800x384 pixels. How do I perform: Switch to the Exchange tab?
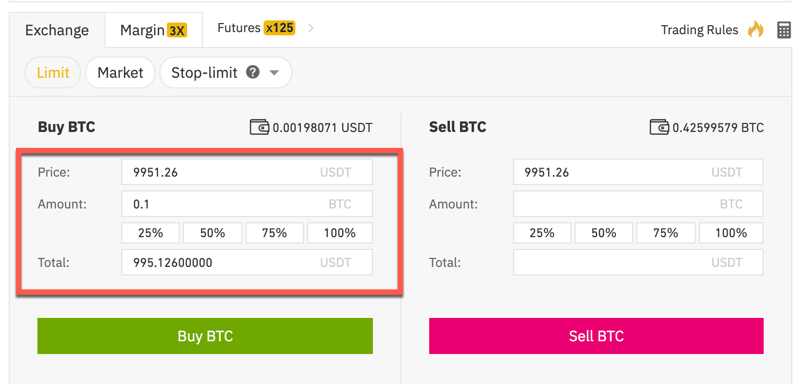pyautogui.click(x=57, y=30)
